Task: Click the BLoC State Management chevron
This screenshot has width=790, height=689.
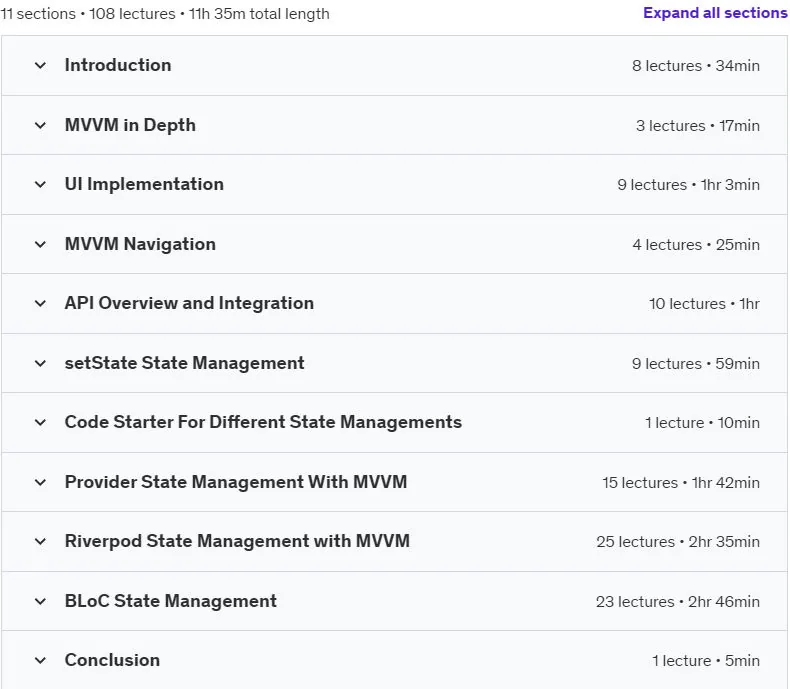Action: click(40, 601)
